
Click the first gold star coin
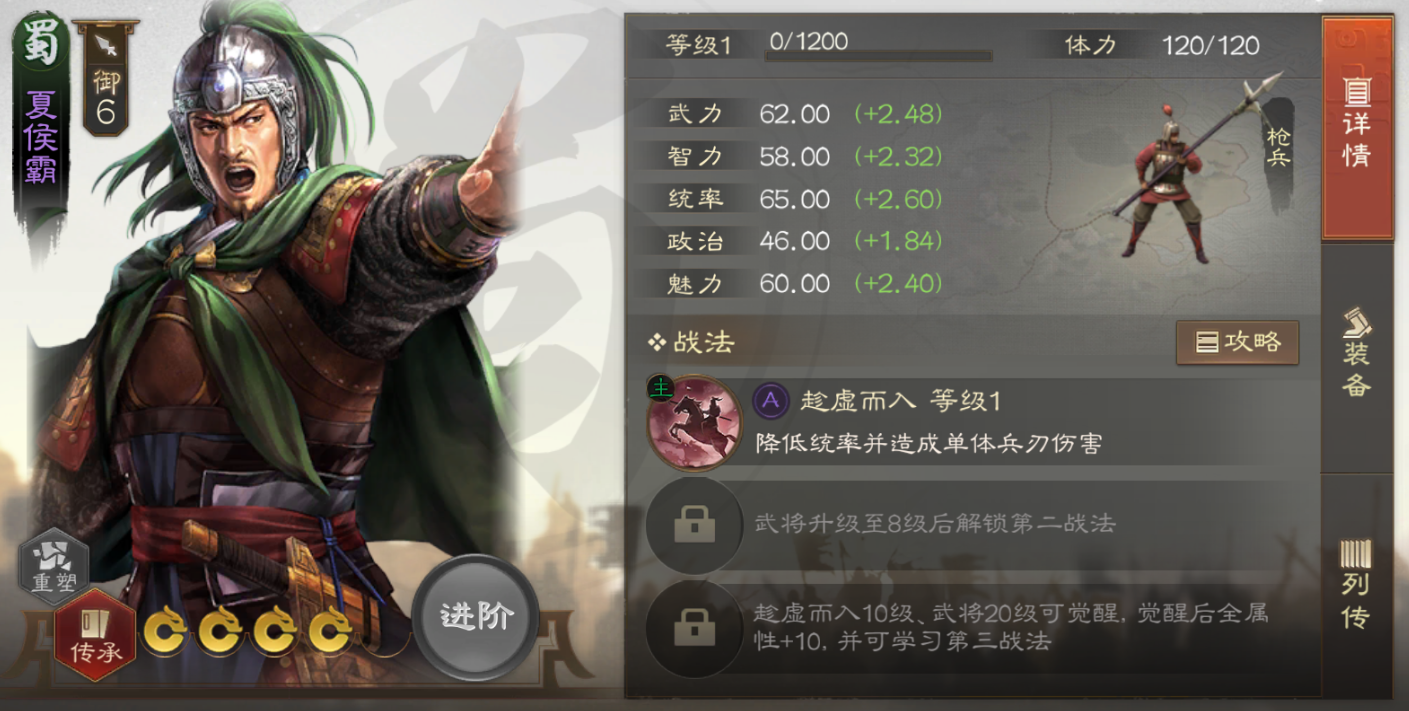(164, 631)
